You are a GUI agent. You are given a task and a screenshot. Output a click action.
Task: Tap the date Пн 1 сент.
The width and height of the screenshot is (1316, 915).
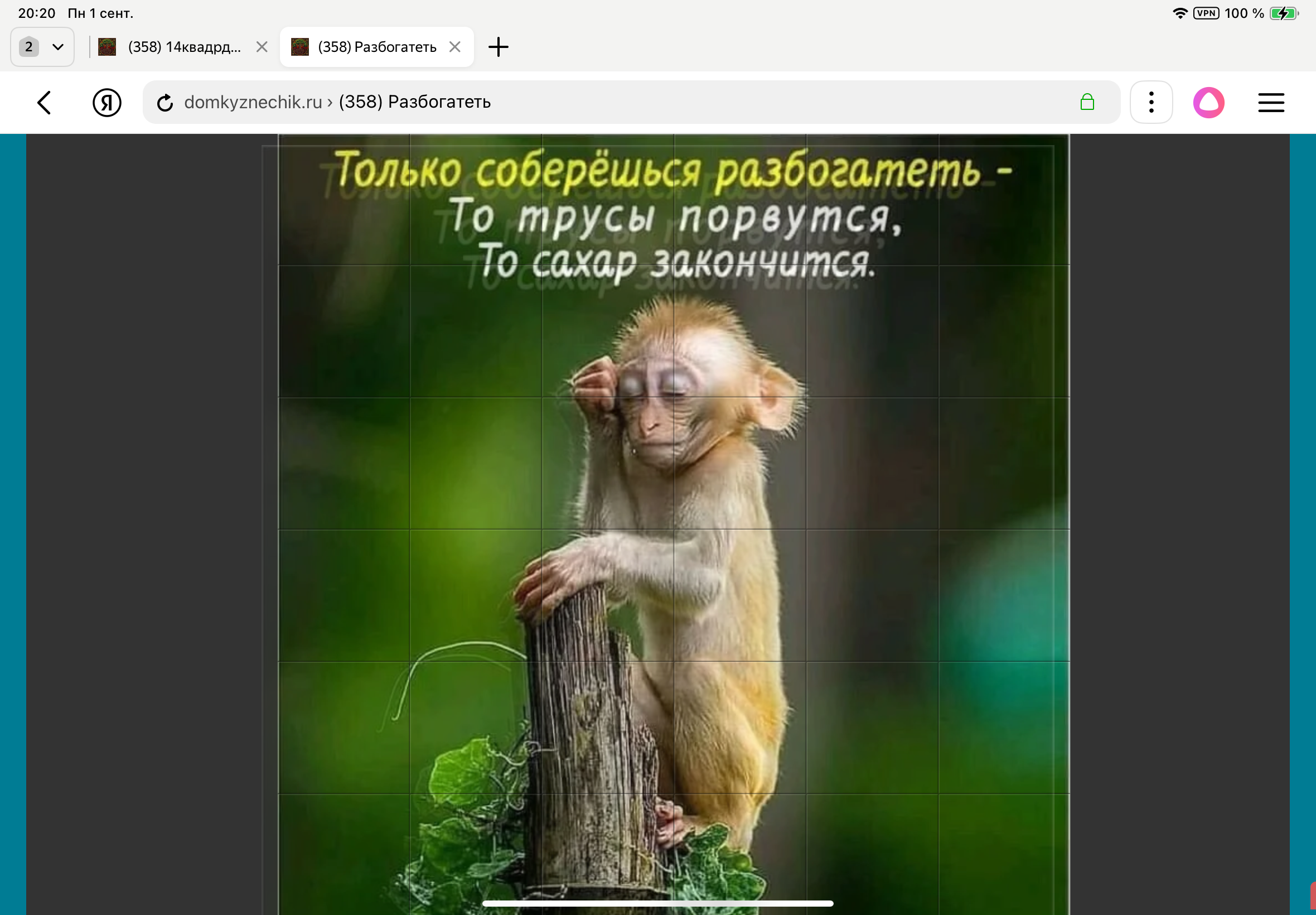click(x=100, y=13)
